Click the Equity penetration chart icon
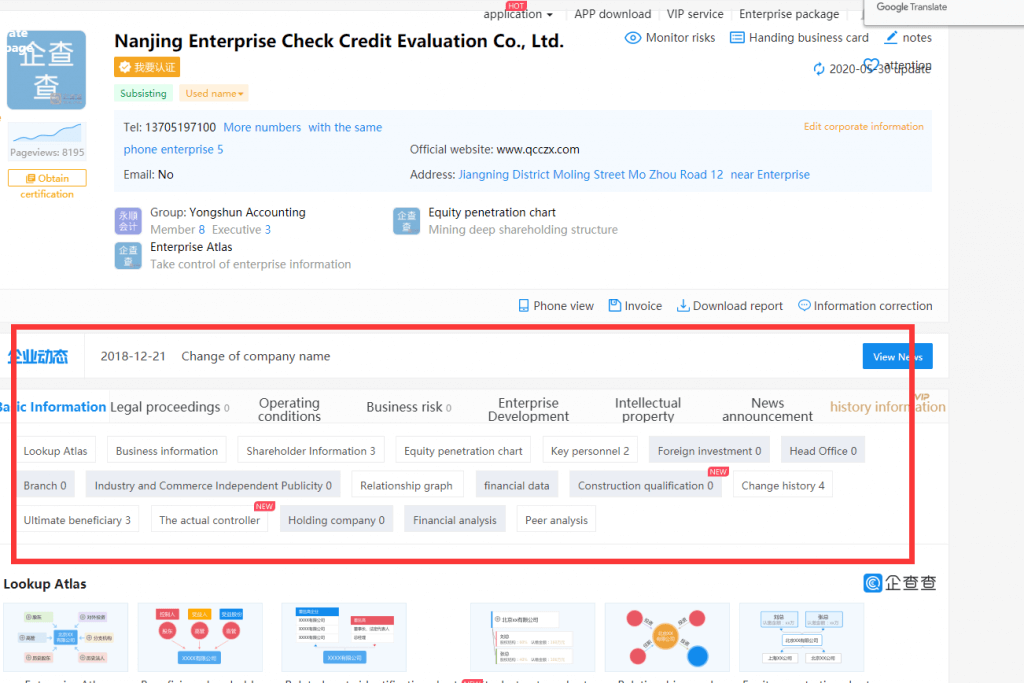1024x683 pixels. tap(406, 221)
